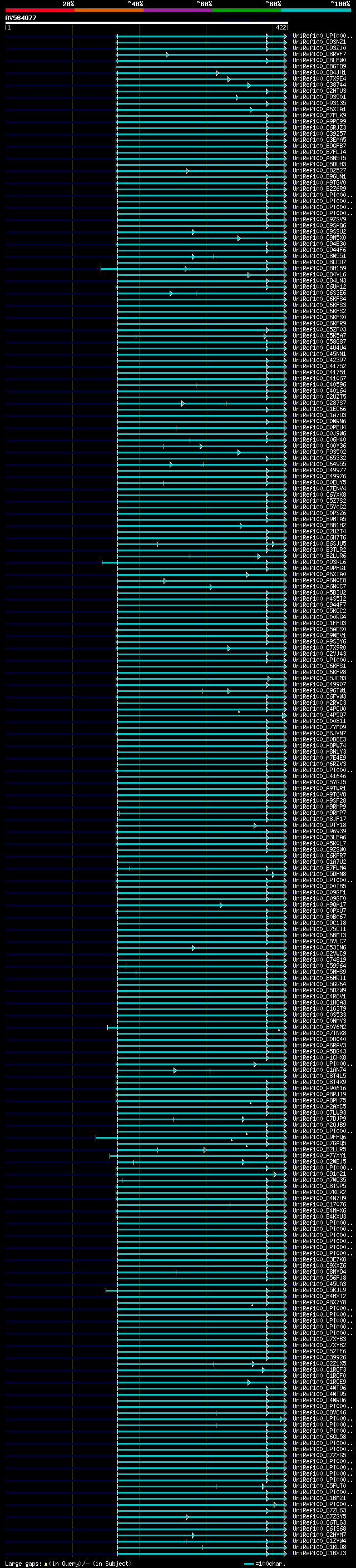The height and width of the screenshot is (1568, 356).
Task: Select hit label UniRef100_P93501
Action: (x=319, y=97)
